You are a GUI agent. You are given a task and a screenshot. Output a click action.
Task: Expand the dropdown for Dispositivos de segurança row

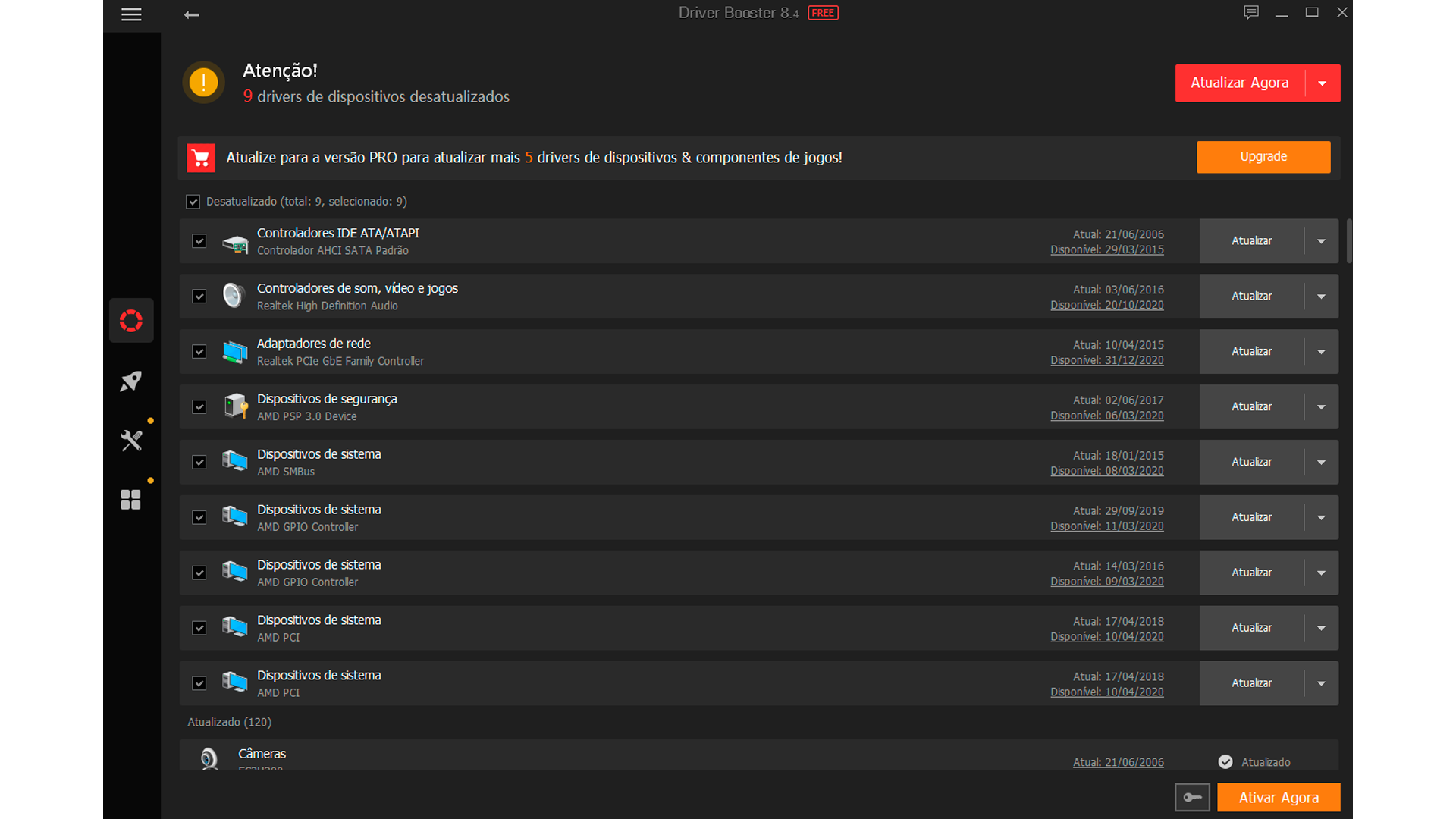1321,407
